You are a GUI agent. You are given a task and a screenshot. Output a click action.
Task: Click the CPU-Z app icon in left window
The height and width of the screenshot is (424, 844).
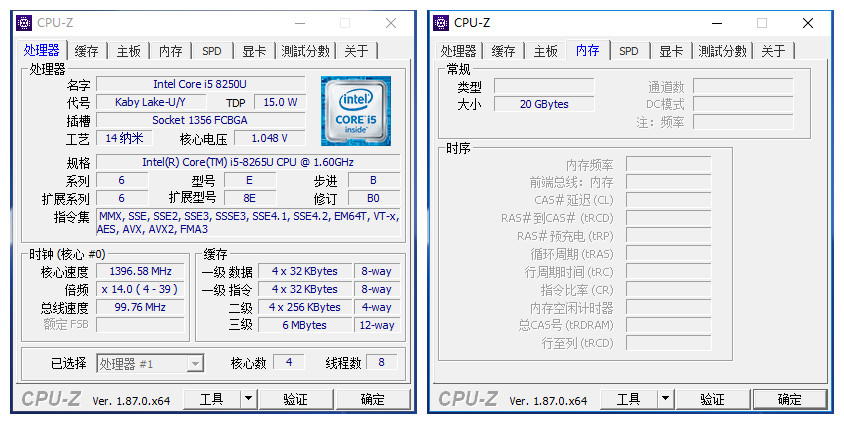[x=24, y=23]
